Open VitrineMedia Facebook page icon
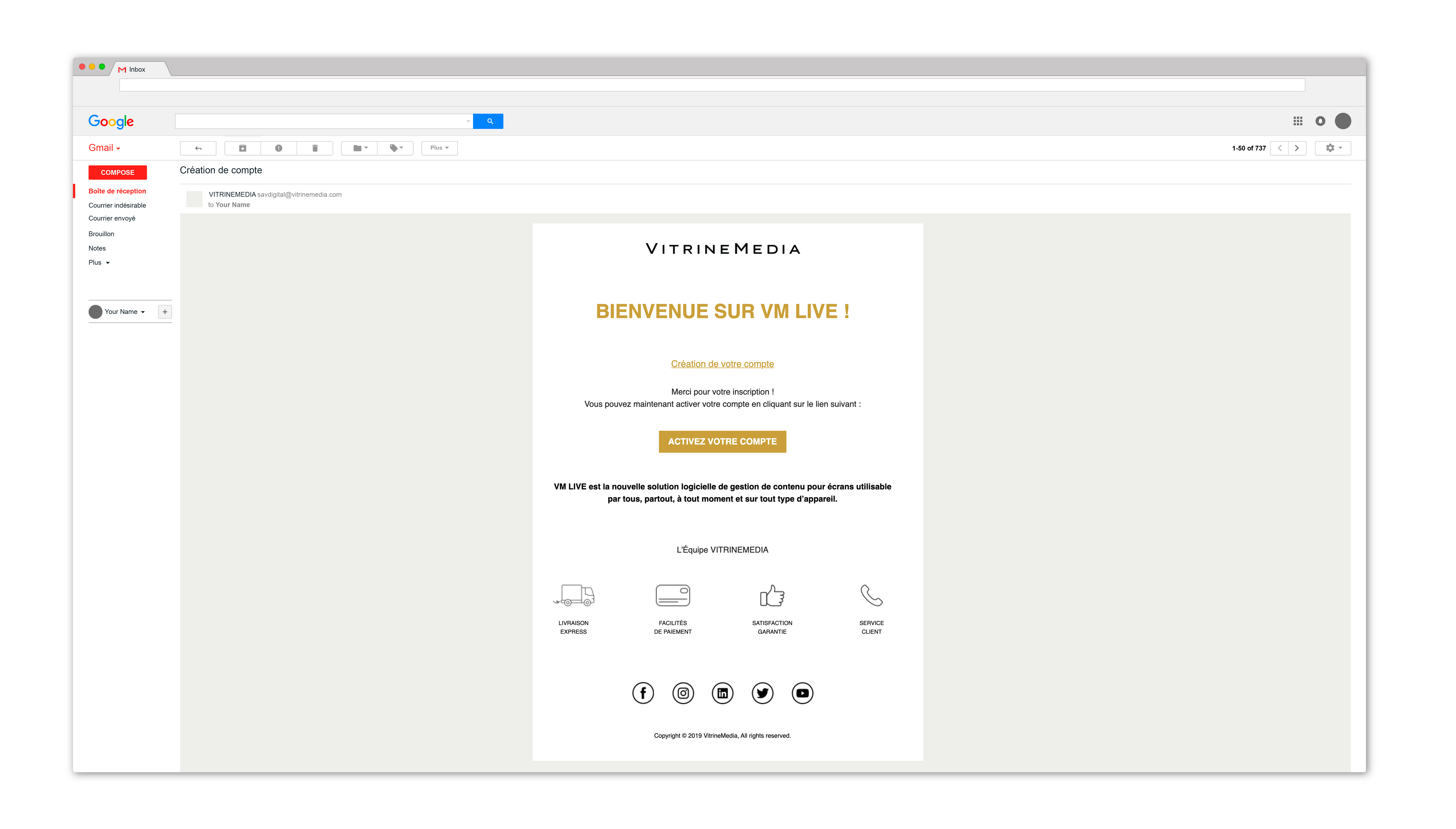 643,693
